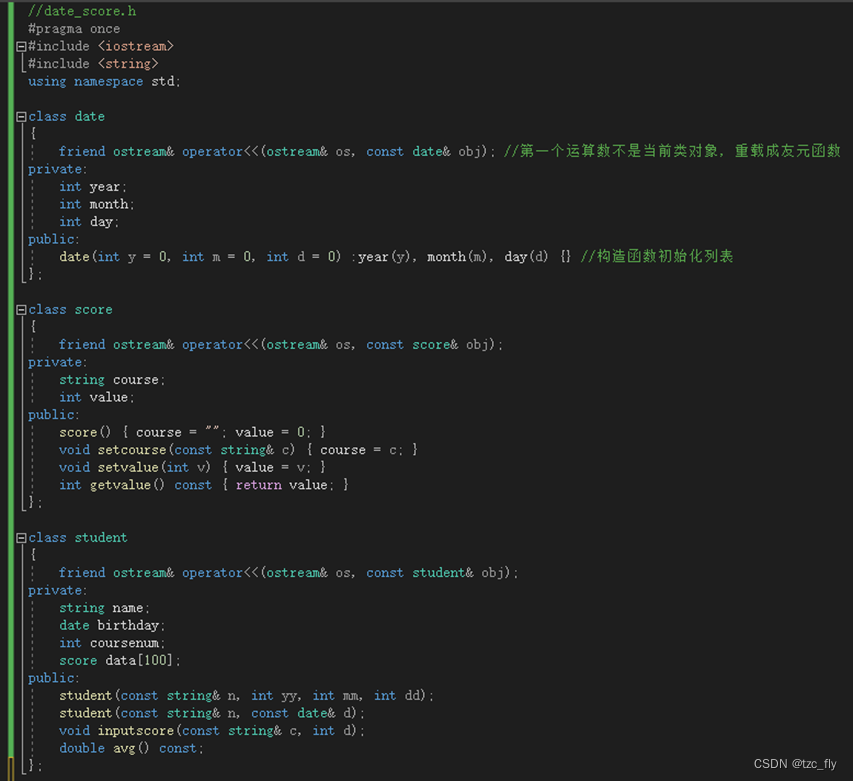Image resolution: width=853 pixels, height=781 pixels.
Task: Click the return keyword in getvalue
Action: click(259, 485)
